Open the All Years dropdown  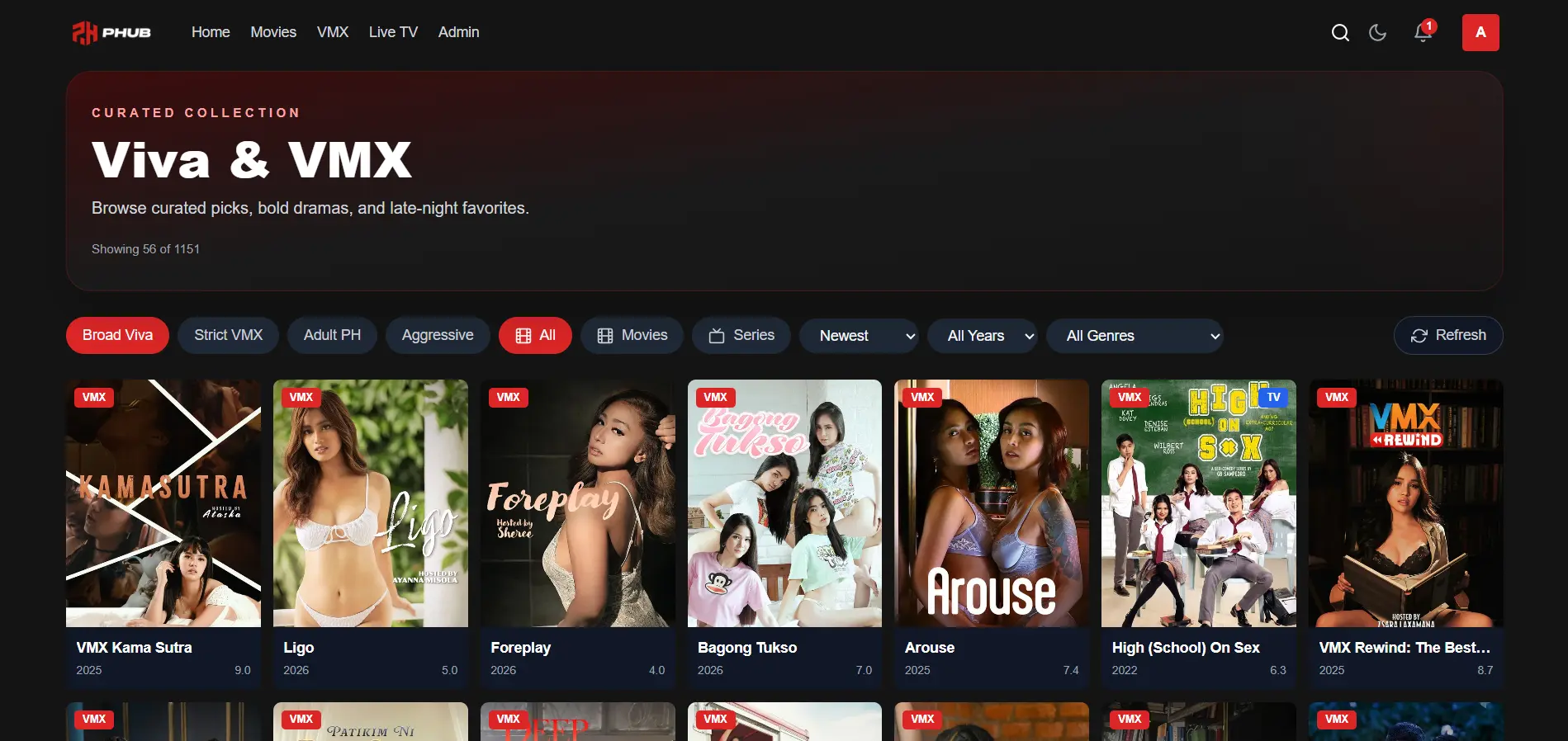pos(982,336)
